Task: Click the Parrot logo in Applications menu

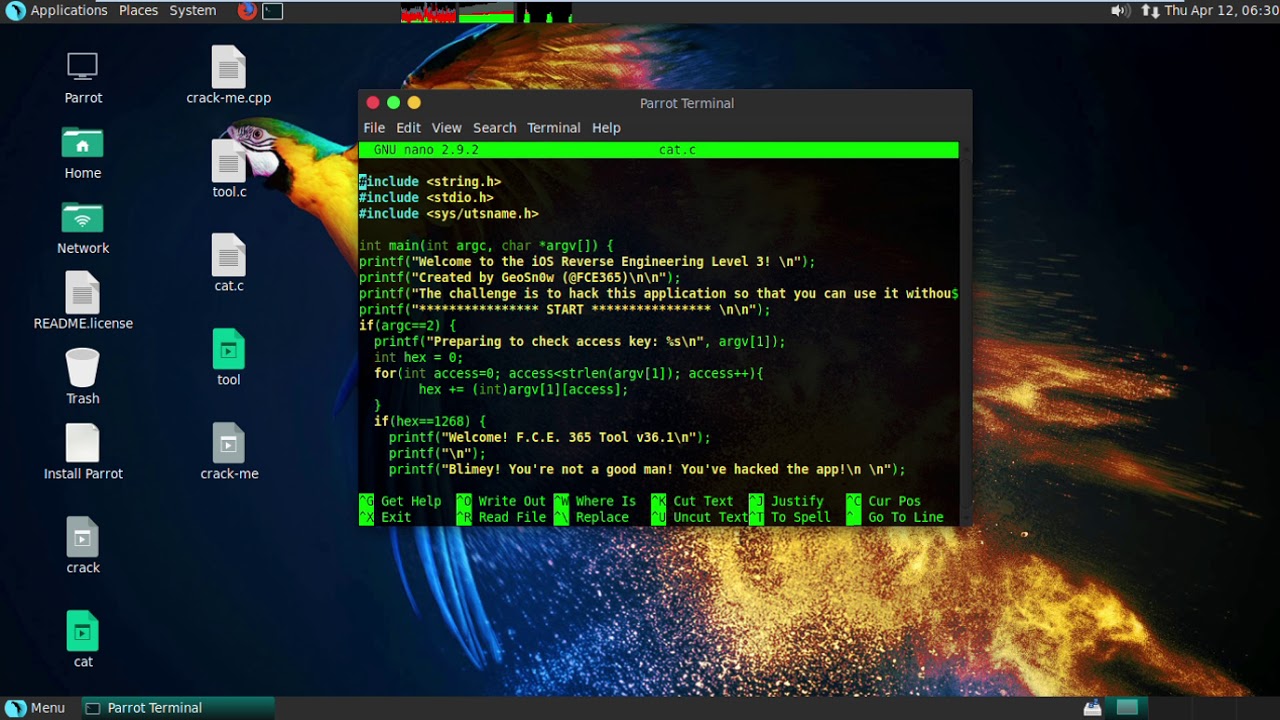Action: coord(15,11)
